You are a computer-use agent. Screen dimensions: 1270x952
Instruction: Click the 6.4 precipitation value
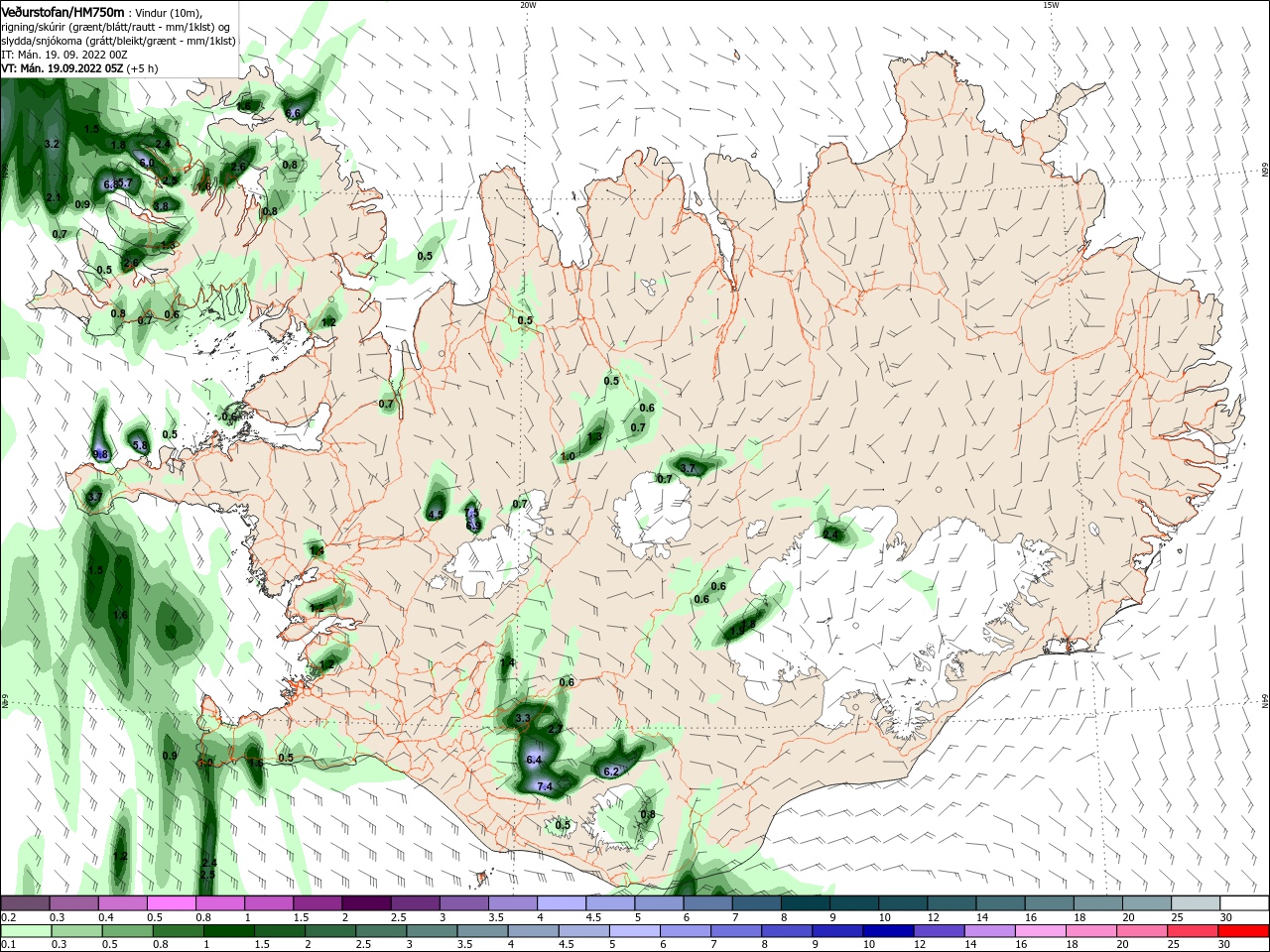click(534, 760)
